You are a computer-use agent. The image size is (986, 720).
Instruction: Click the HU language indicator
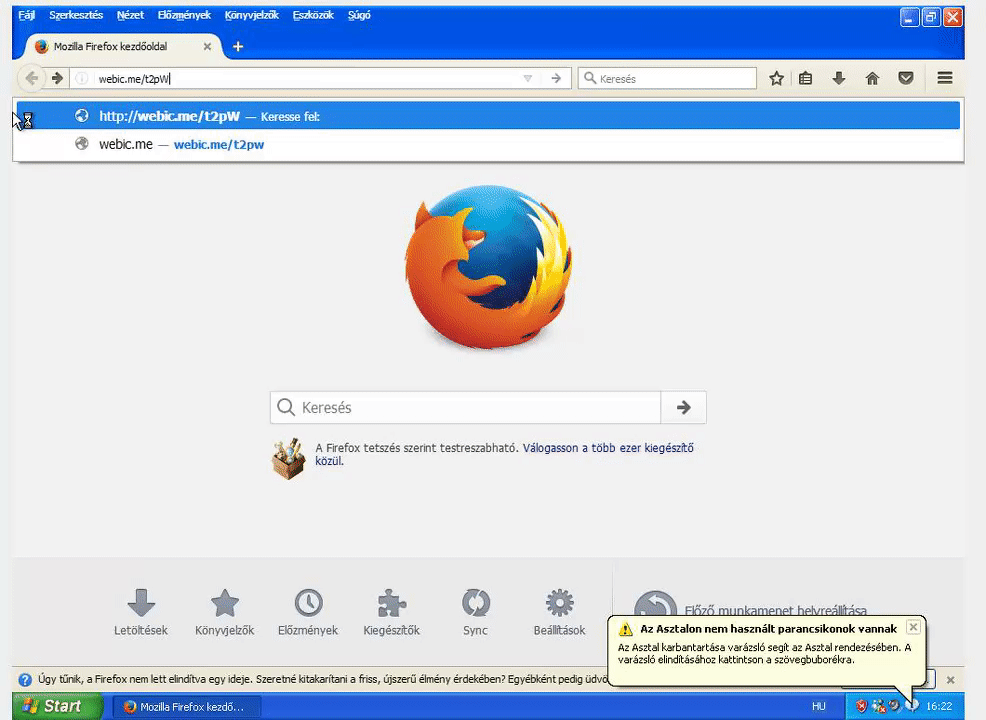[819, 707]
